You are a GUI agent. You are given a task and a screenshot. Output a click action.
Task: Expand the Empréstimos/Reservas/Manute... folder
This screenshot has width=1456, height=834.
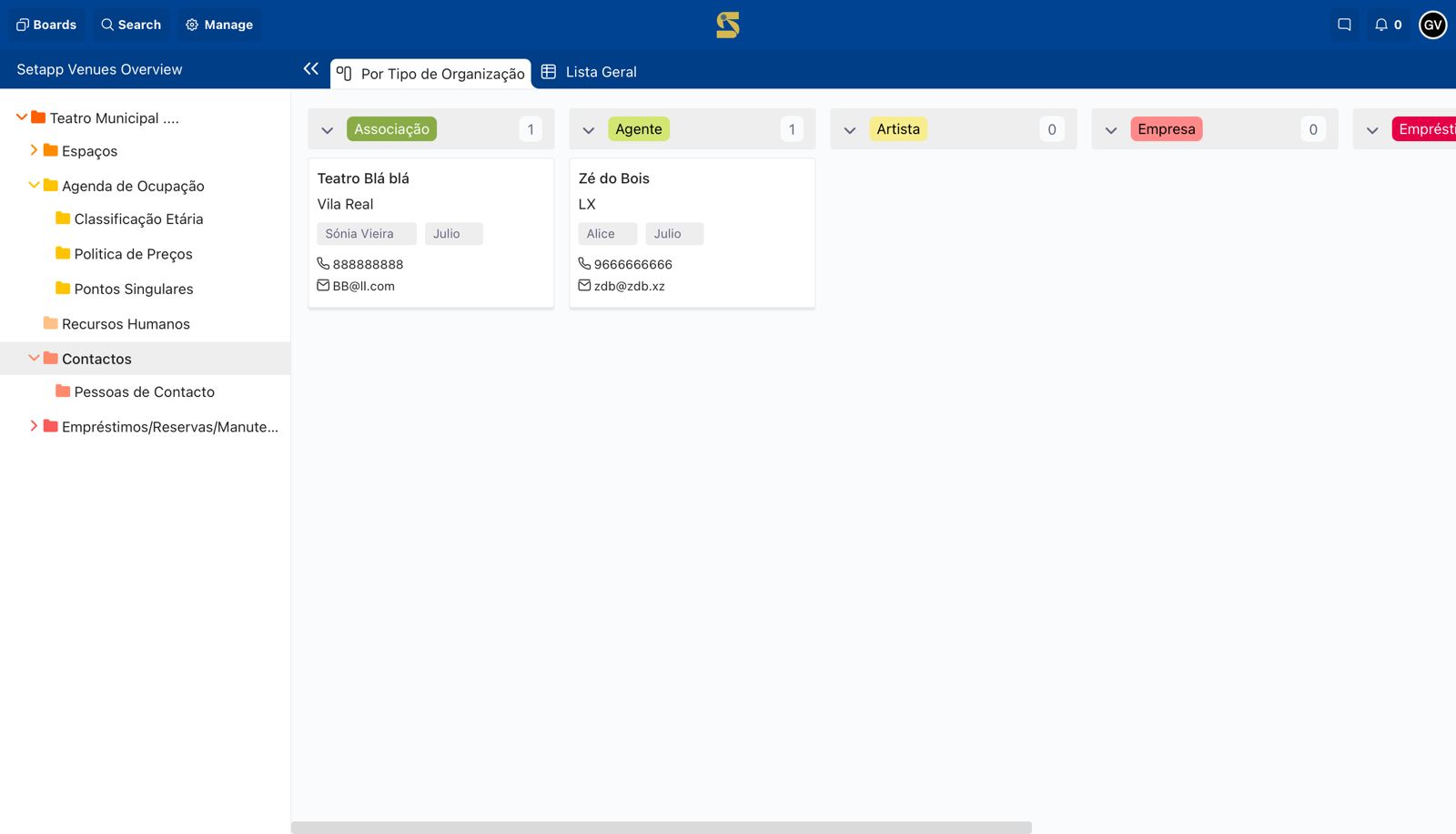pyautogui.click(x=34, y=425)
